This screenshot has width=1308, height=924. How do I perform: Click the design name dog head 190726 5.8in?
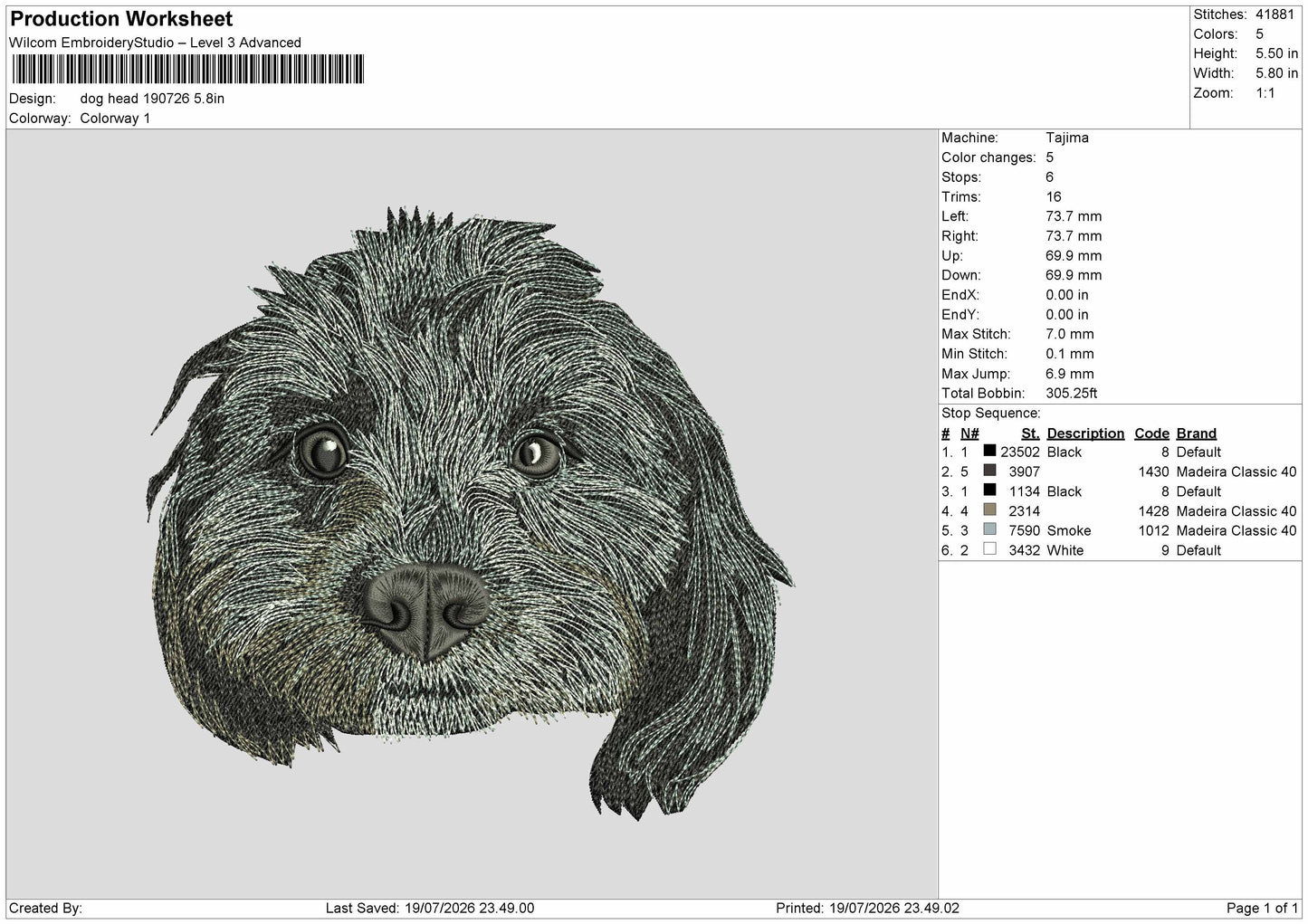coord(152,99)
